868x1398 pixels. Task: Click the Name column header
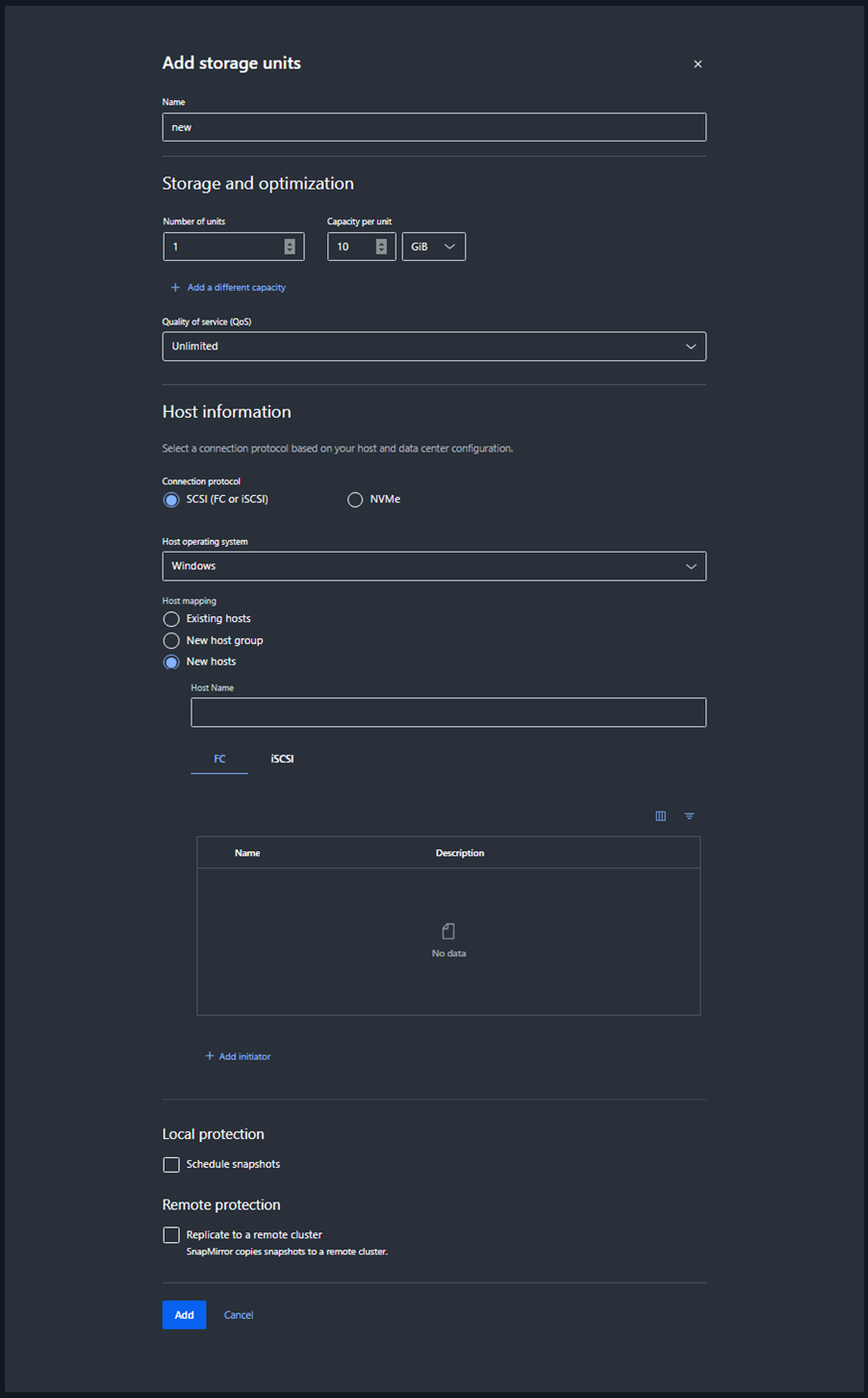tap(247, 853)
